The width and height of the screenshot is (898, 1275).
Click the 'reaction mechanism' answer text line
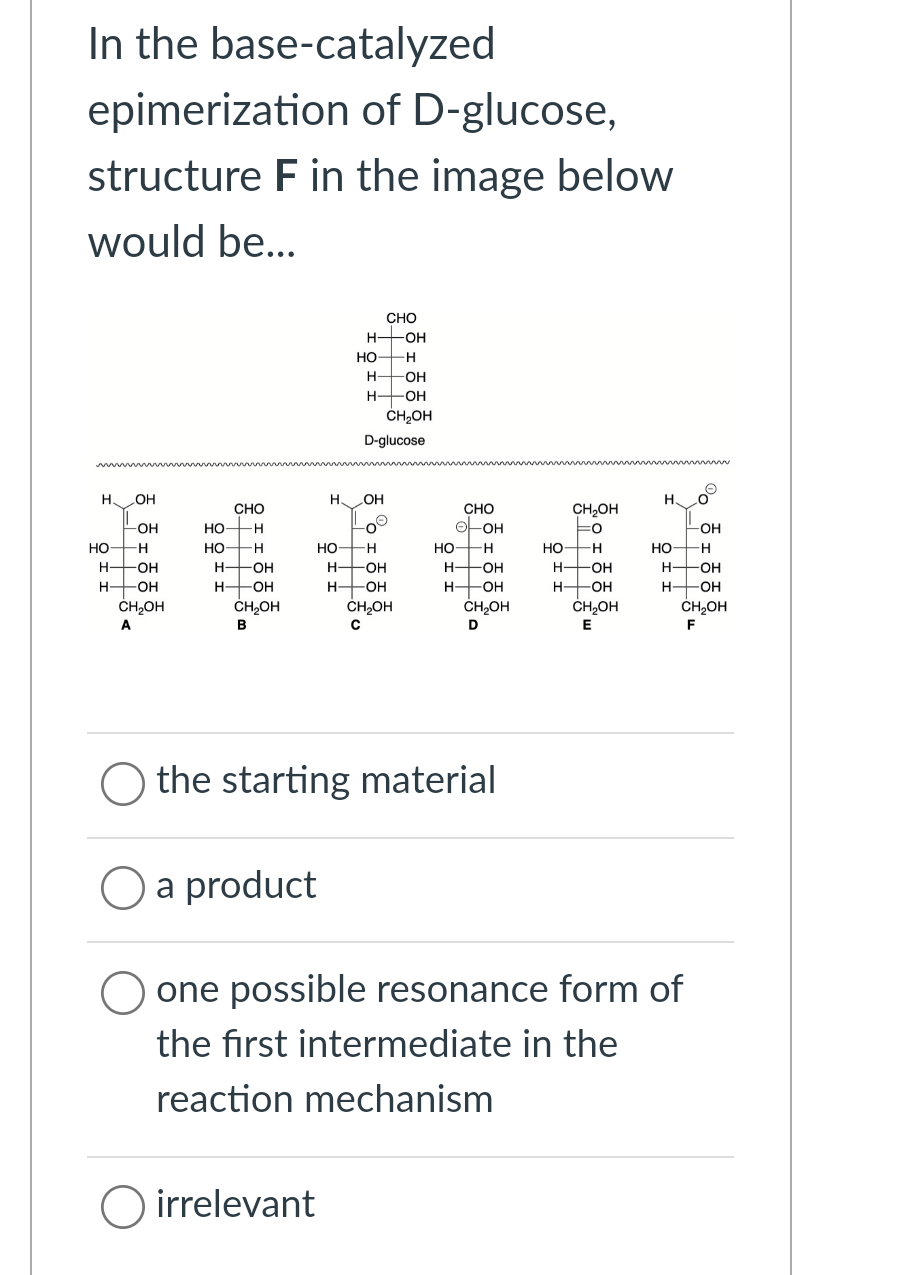pyautogui.click(x=324, y=1099)
